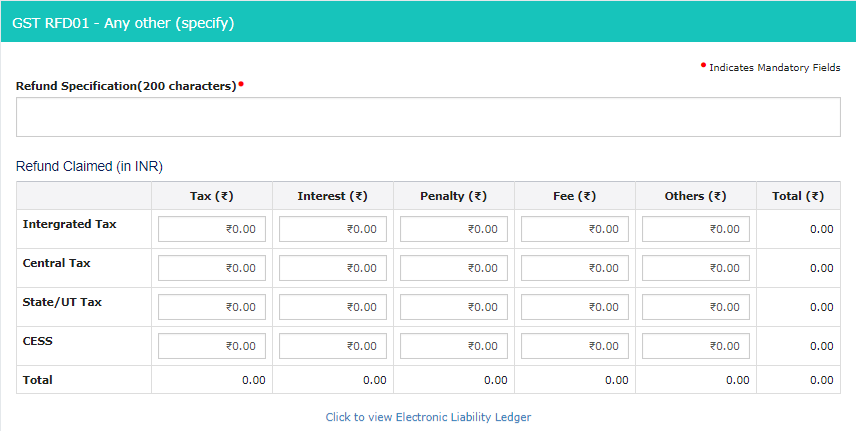Click State/UT Tax Interest input field
The width and height of the screenshot is (856, 431).
(333, 307)
